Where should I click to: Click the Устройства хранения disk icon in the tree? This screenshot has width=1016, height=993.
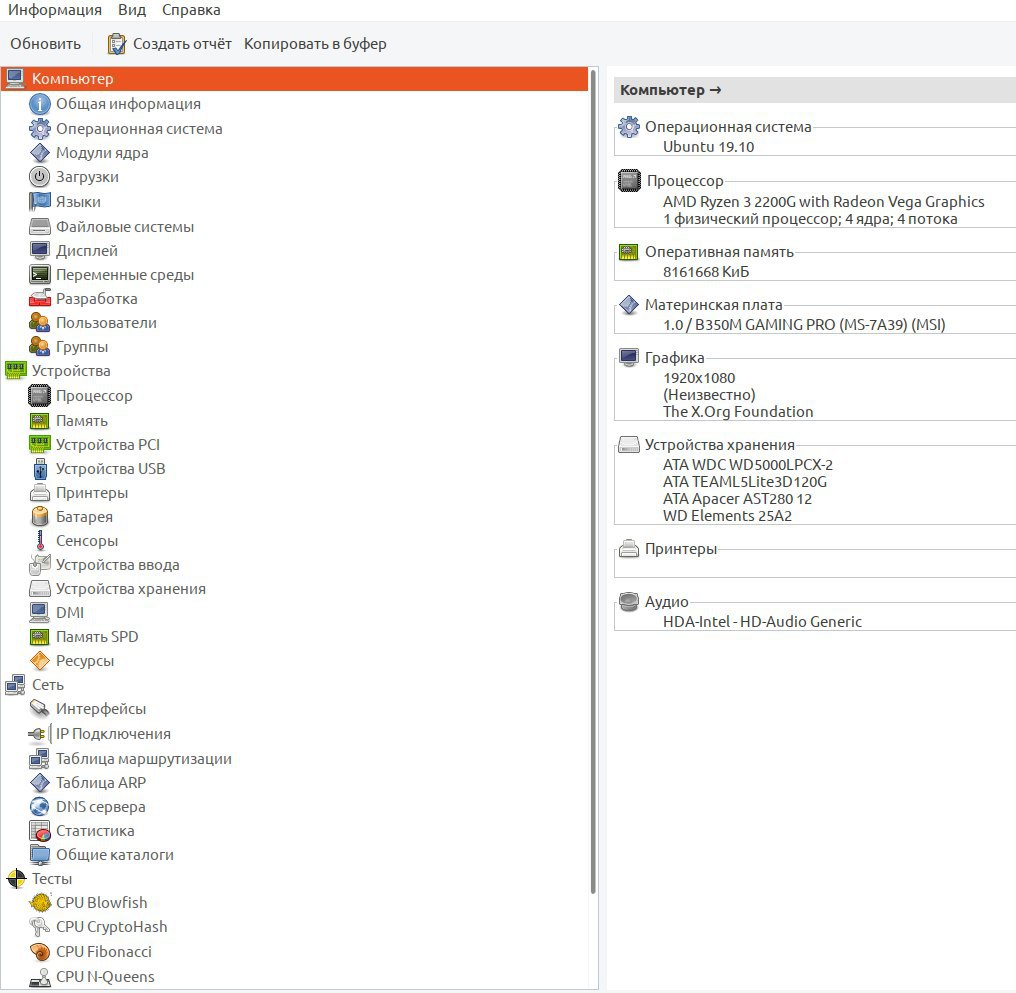tap(40, 589)
